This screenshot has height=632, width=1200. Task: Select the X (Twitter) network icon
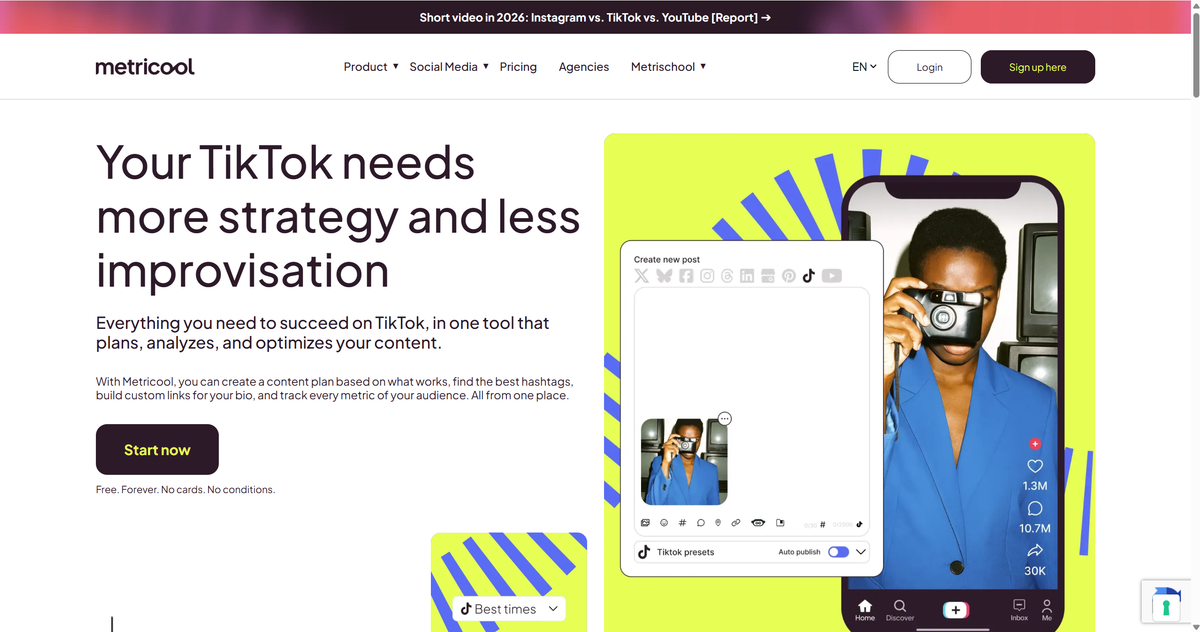tap(641, 276)
